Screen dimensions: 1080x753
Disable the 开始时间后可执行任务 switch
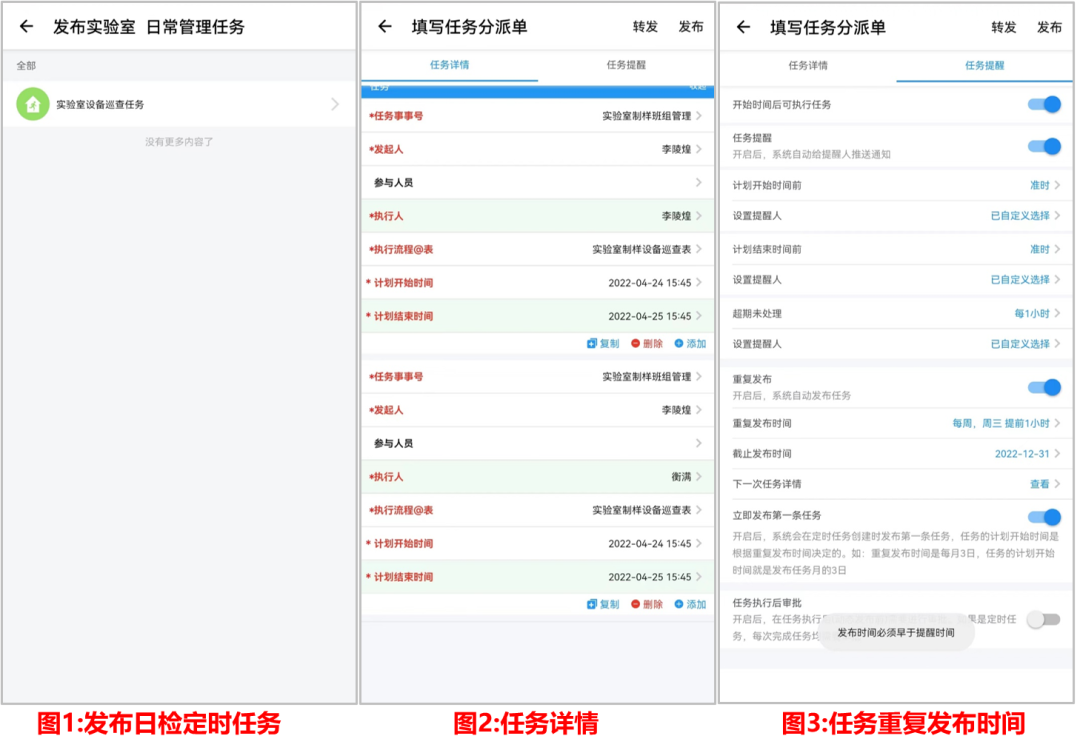(1044, 105)
